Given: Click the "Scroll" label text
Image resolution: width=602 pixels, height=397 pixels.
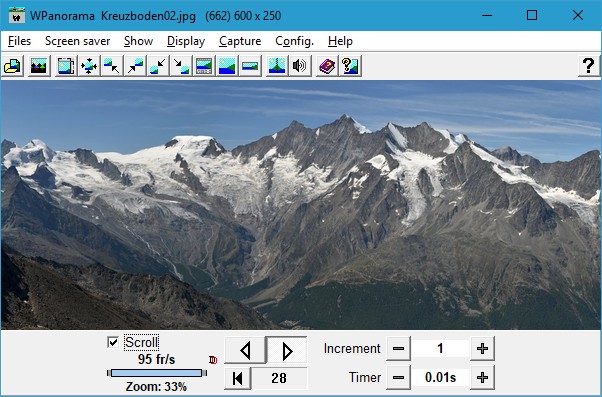Looking at the screenshot, I should click(x=142, y=342).
